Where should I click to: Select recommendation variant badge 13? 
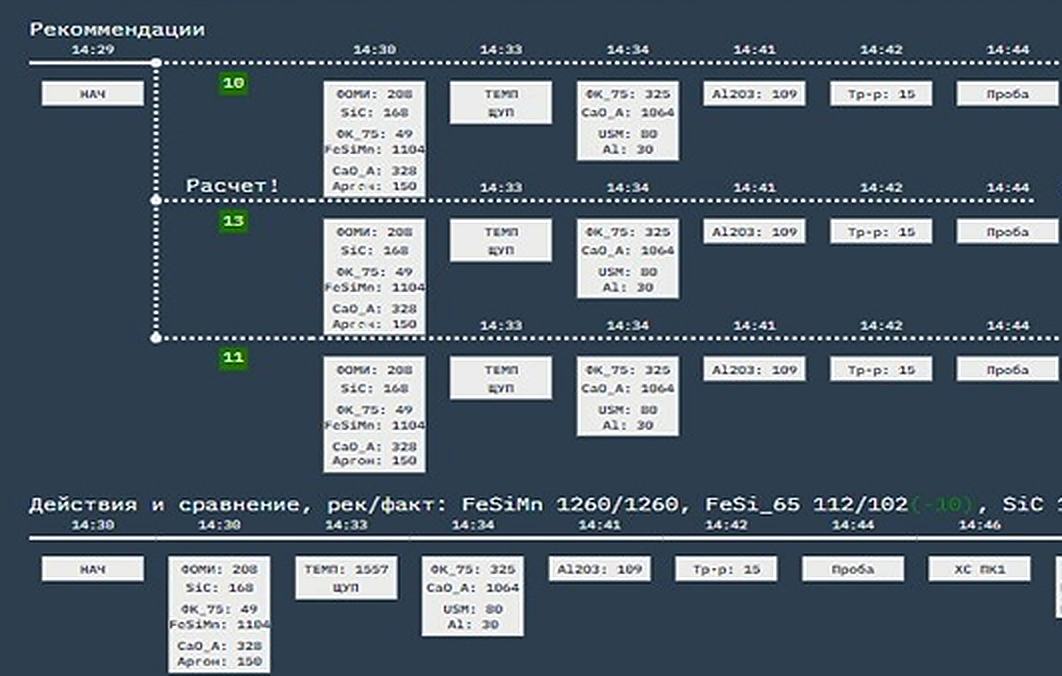233,221
